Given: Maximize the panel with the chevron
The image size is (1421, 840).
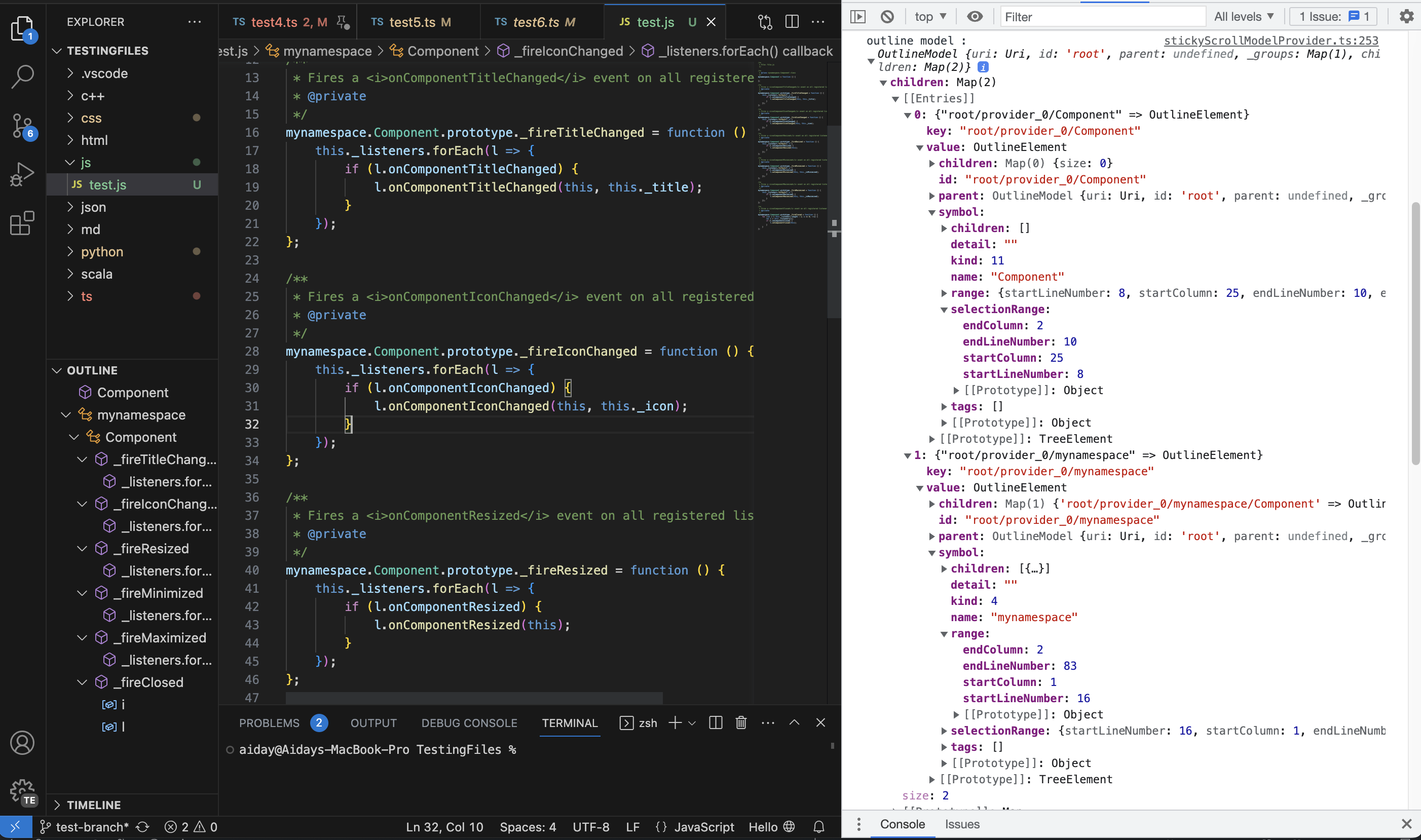Looking at the screenshot, I should [x=794, y=723].
